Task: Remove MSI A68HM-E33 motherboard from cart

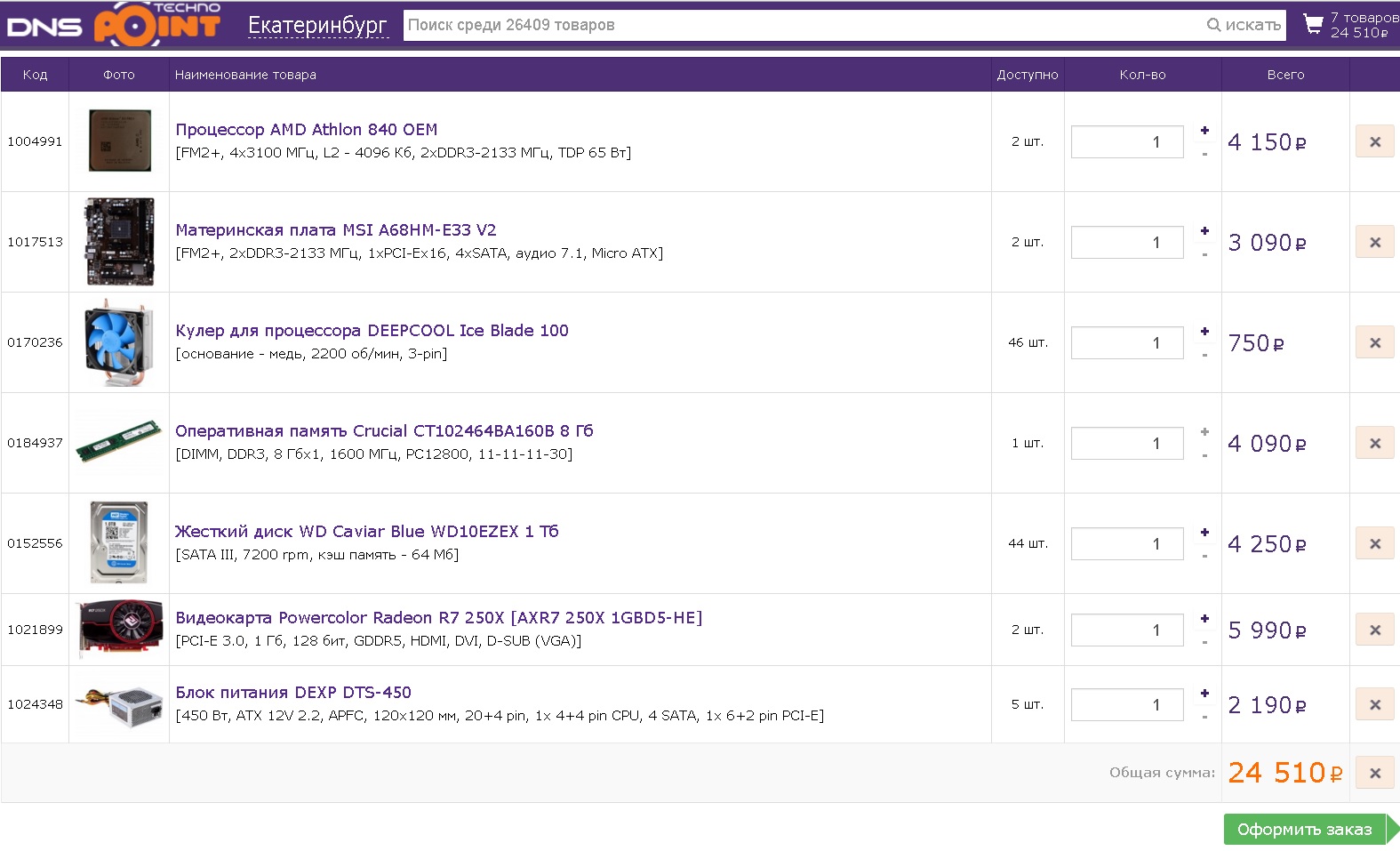Action: coord(1375,242)
